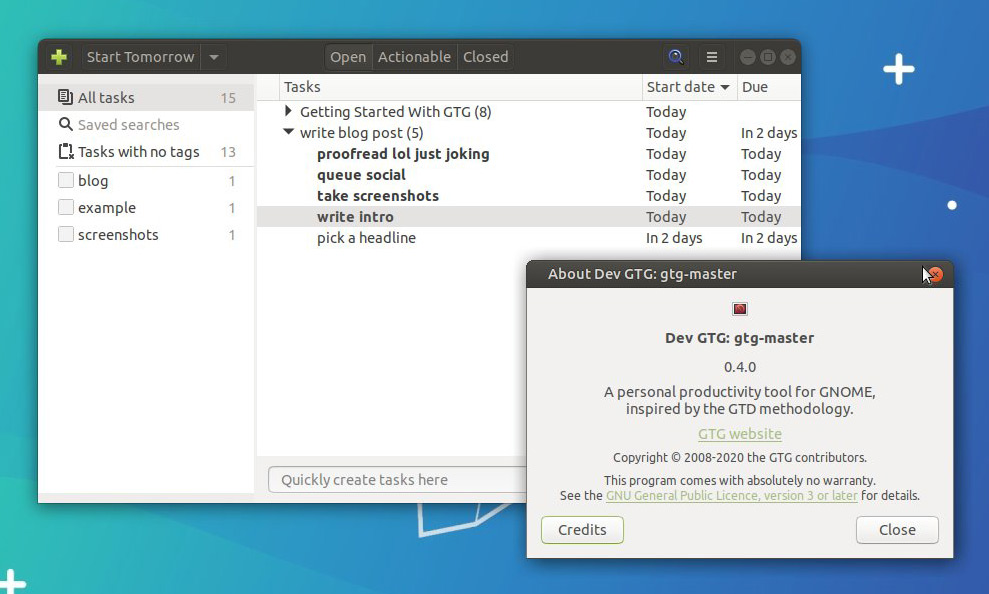Sort by Start date column header
Viewport: 989px width, 594px height.
[x=688, y=87]
